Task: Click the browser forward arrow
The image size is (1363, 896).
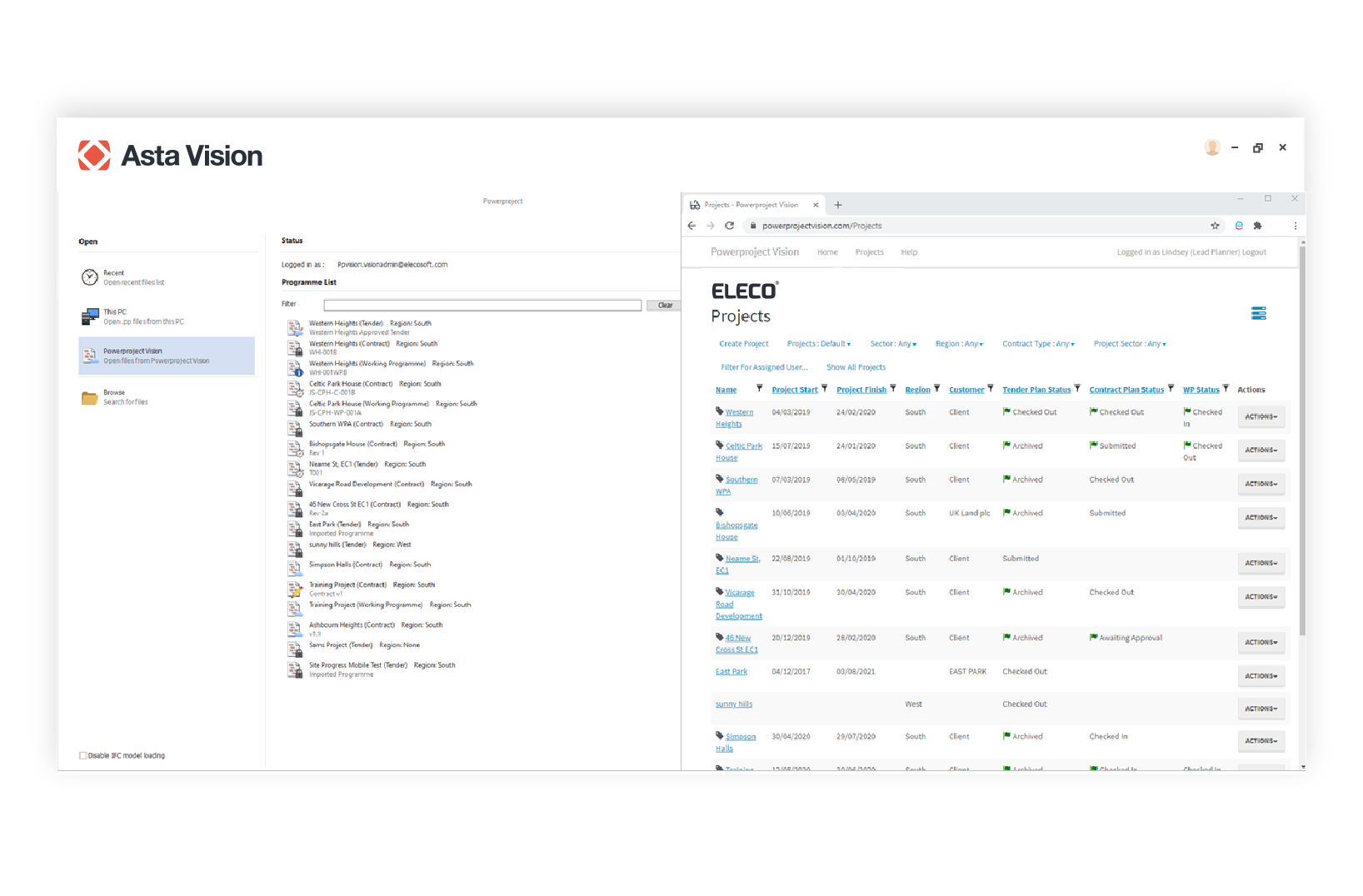Action: click(x=711, y=226)
